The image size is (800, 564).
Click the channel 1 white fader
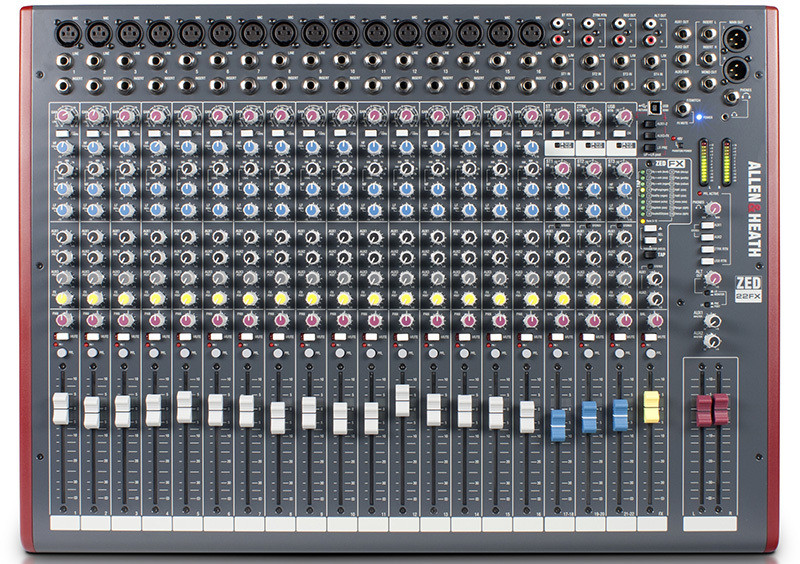[x=61, y=409]
